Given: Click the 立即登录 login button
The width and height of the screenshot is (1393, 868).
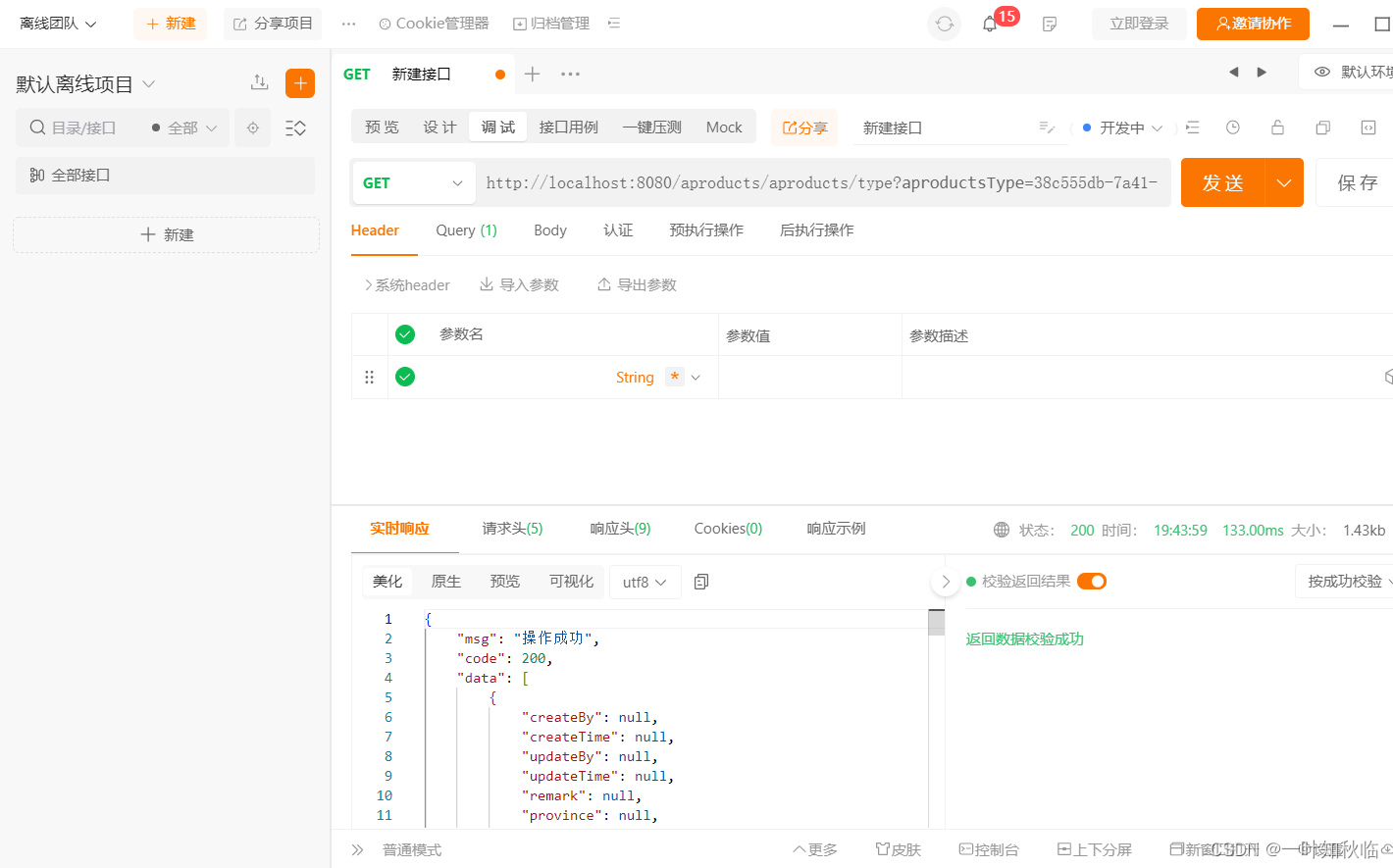Looking at the screenshot, I should (x=1139, y=24).
